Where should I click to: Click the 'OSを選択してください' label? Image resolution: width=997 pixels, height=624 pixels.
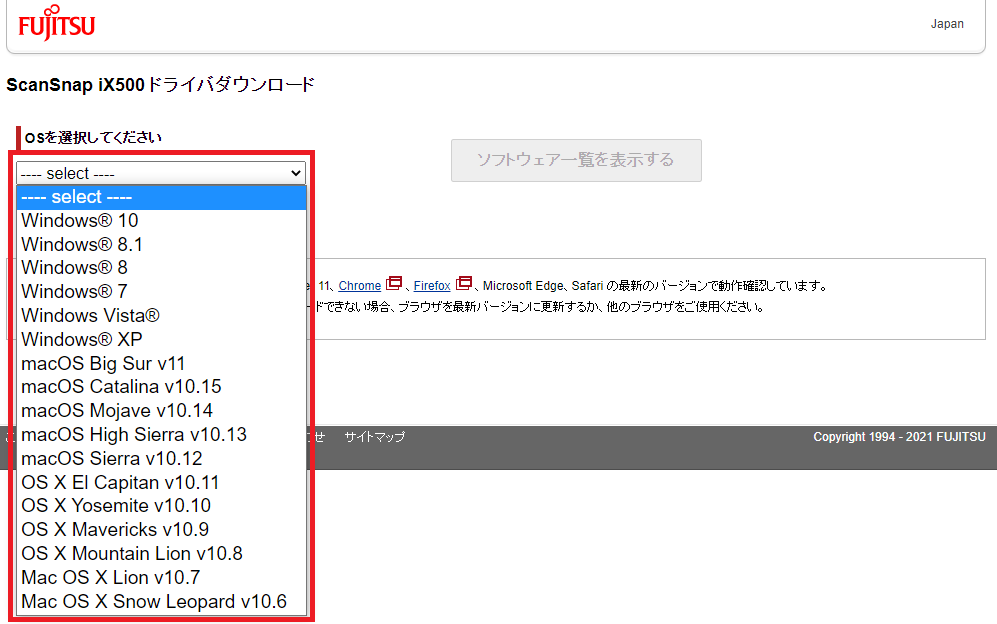93,137
